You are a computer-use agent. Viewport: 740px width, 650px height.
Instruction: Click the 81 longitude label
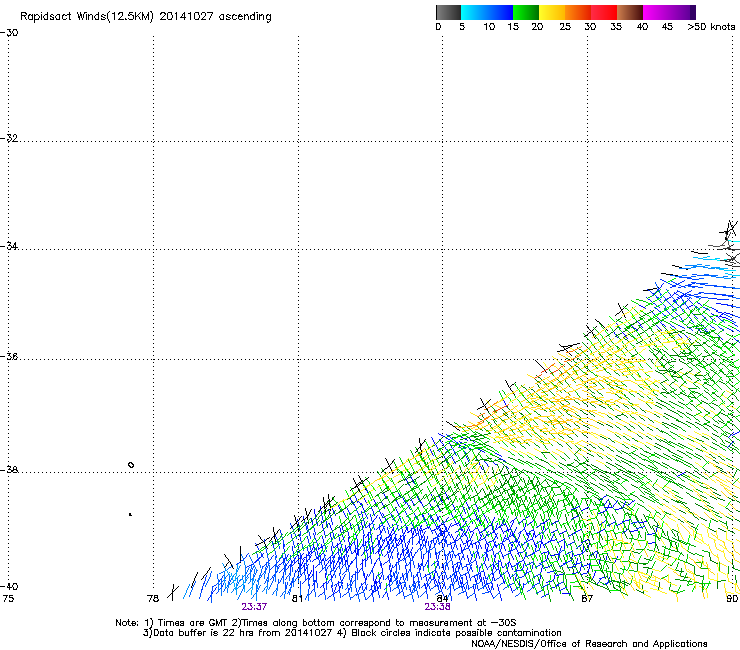tap(297, 599)
